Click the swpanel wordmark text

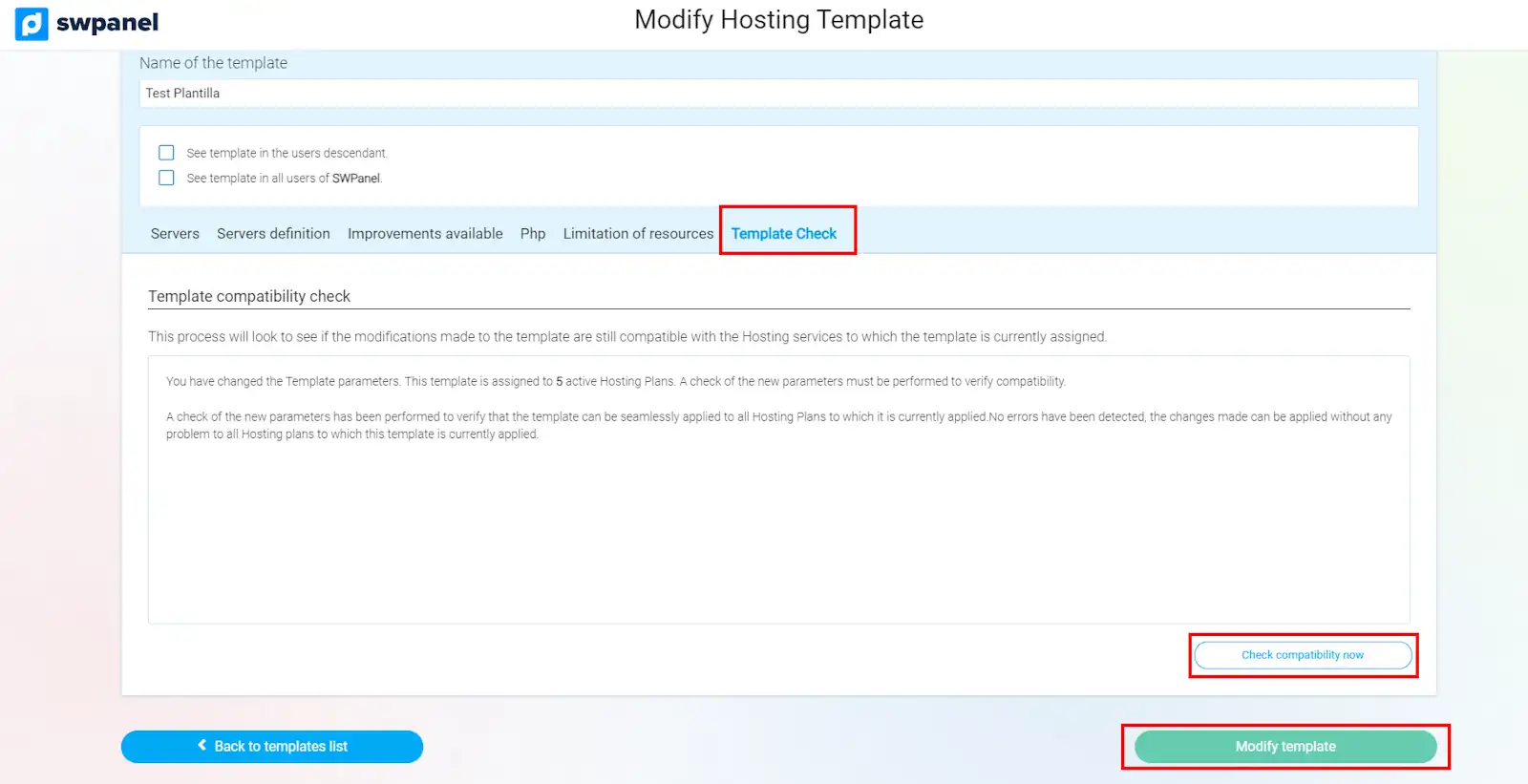point(107,23)
